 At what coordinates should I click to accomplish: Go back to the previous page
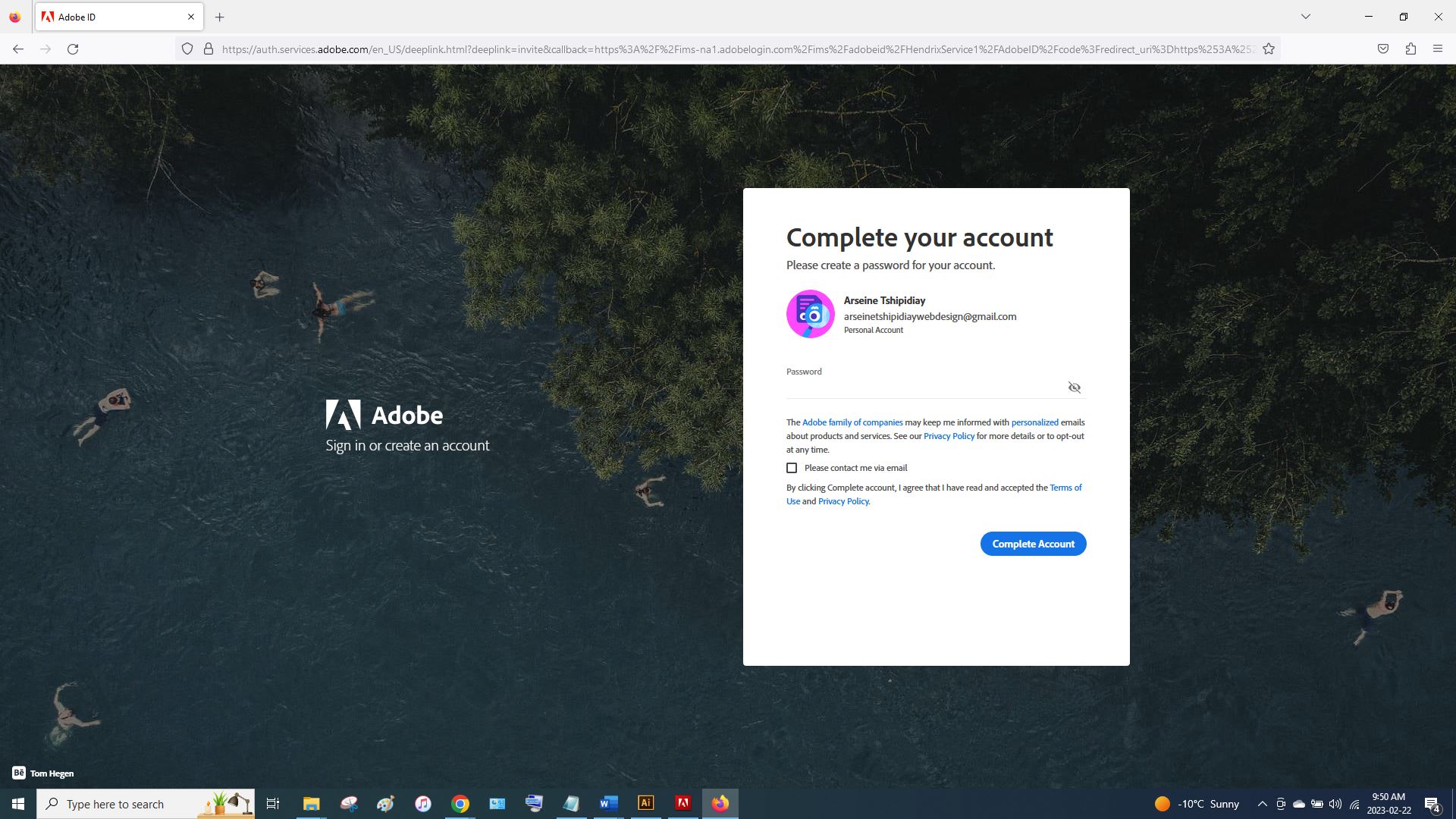coord(18,49)
